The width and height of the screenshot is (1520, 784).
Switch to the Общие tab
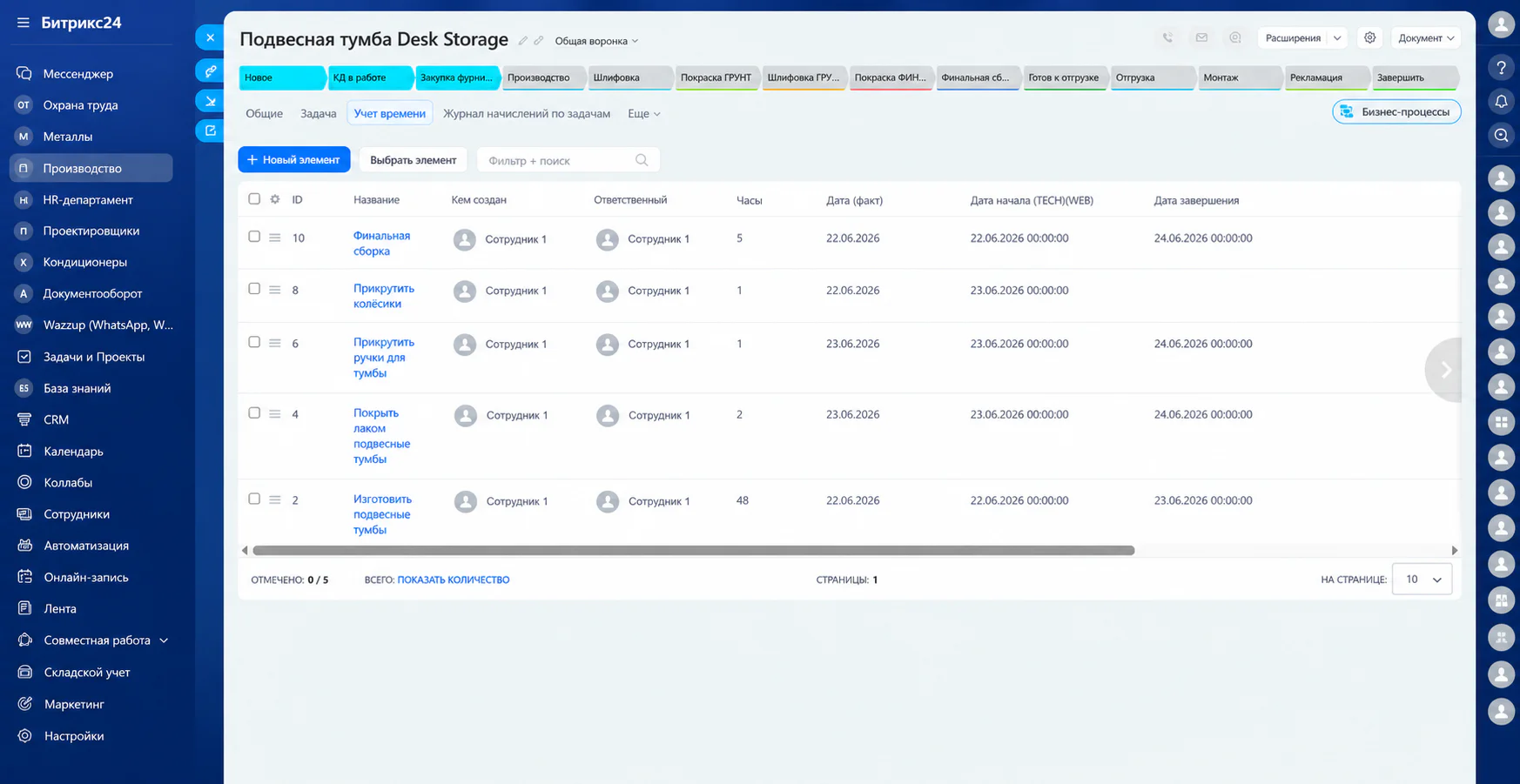click(264, 114)
